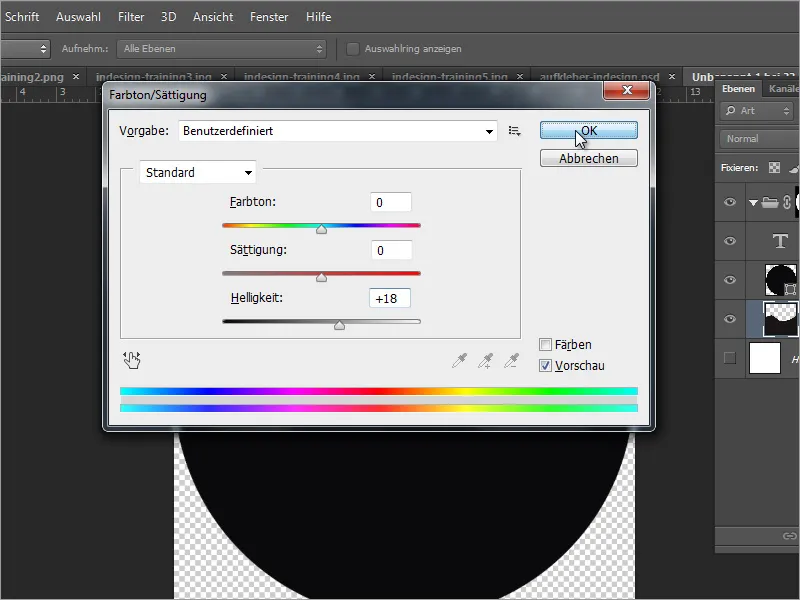Click the search magnifier icon in Ebenen filter
This screenshot has width=800, height=600.
point(731,110)
